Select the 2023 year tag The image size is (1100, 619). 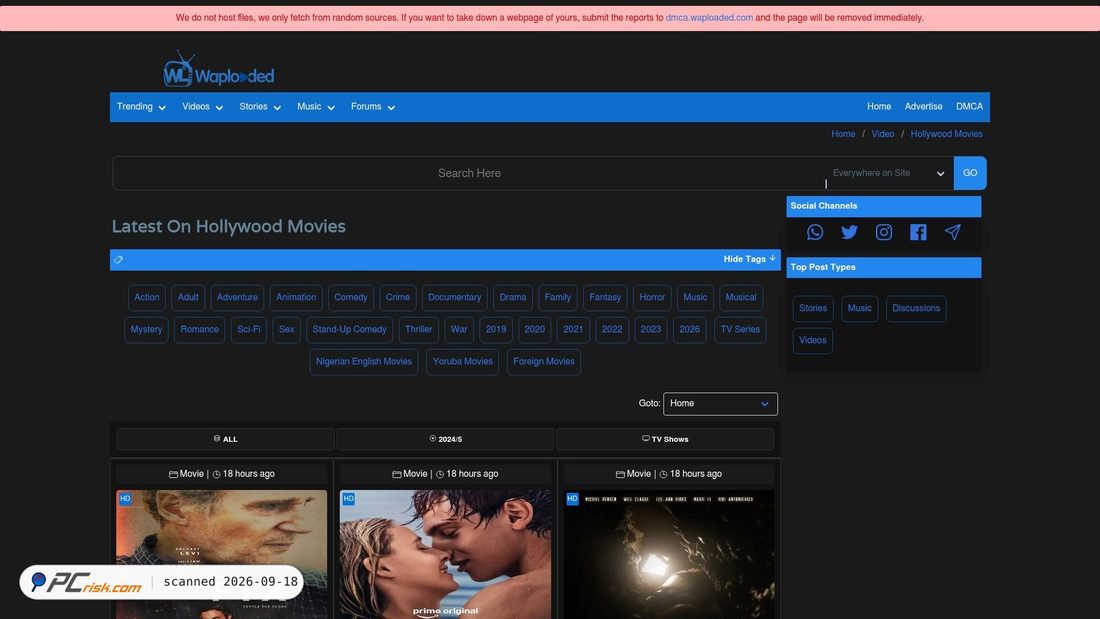(x=650, y=330)
